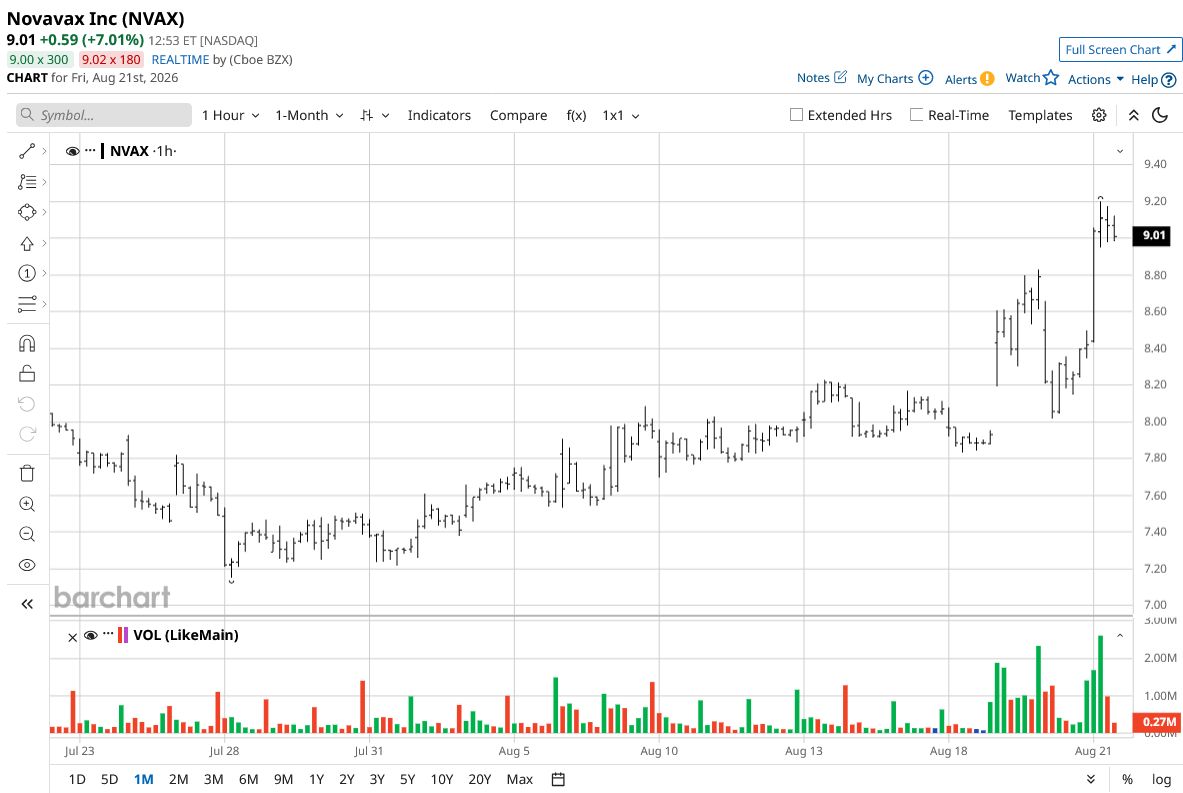This screenshot has width=1183, height=793.
Task: Open Compare menu
Action: (x=518, y=115)
